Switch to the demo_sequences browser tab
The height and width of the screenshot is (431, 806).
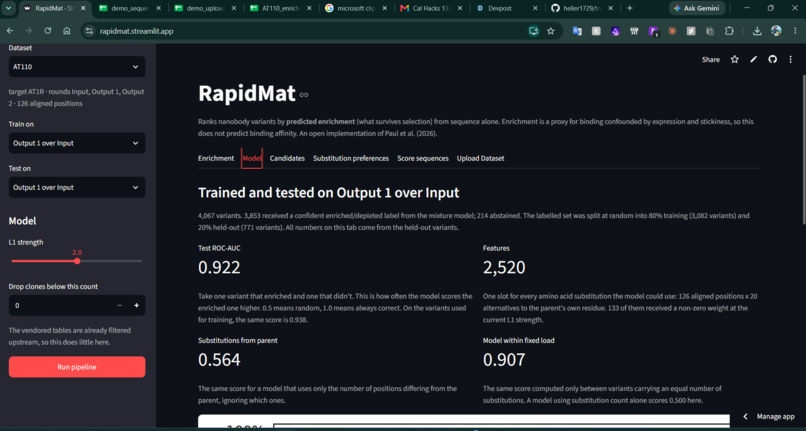click(x=131, y=8)
